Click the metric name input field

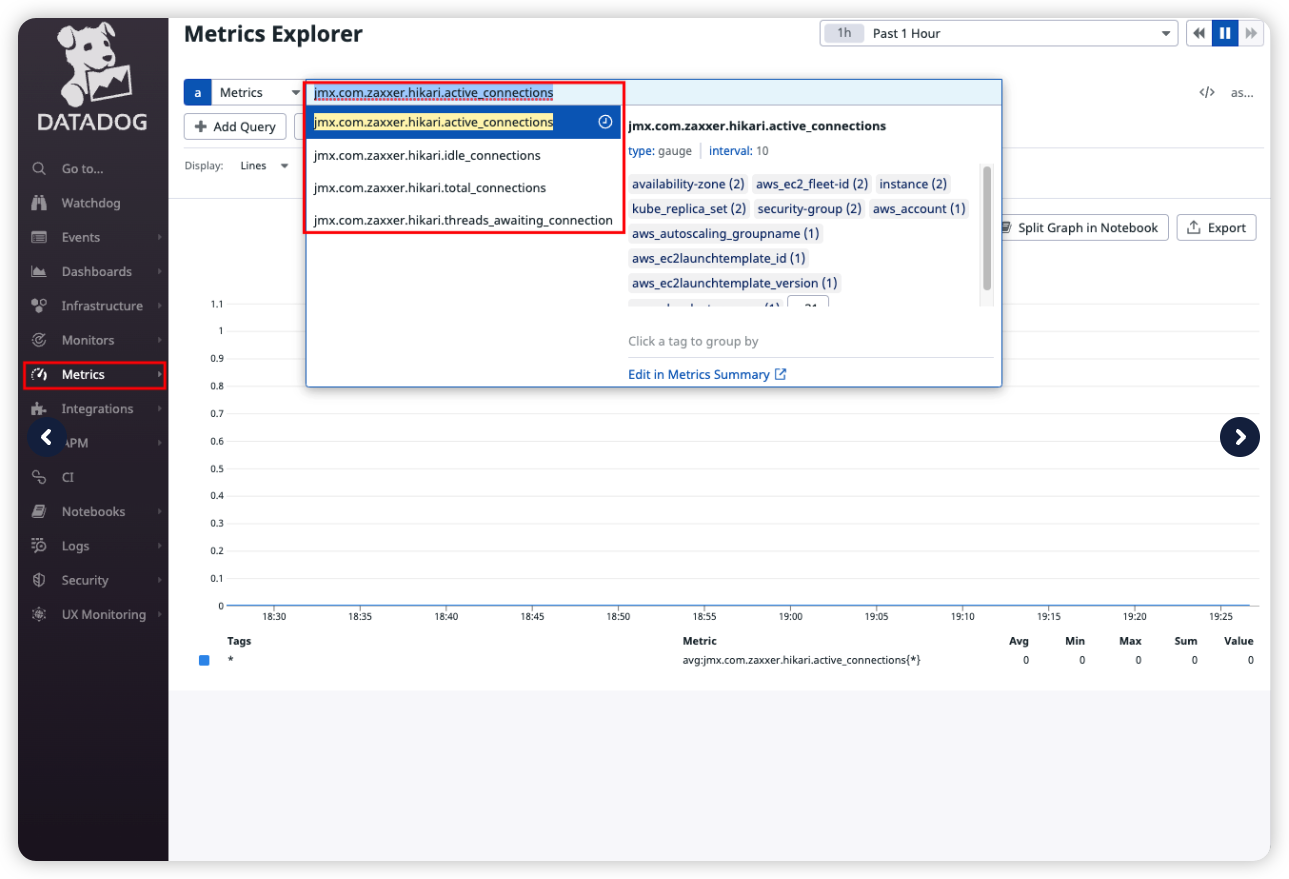(x=653, y=93)
